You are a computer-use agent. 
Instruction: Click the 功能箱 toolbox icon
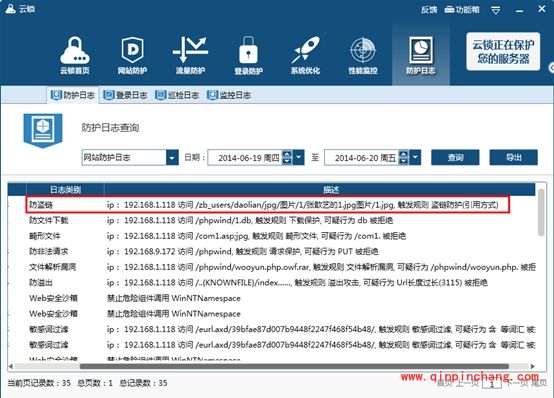click(462, 10)
